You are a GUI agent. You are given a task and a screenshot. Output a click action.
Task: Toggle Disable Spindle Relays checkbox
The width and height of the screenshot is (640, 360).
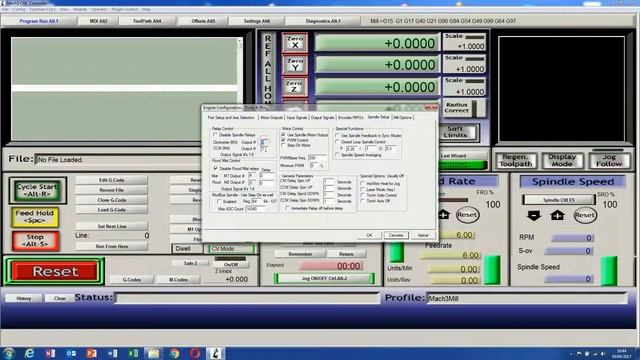click(x=216, y=135)
